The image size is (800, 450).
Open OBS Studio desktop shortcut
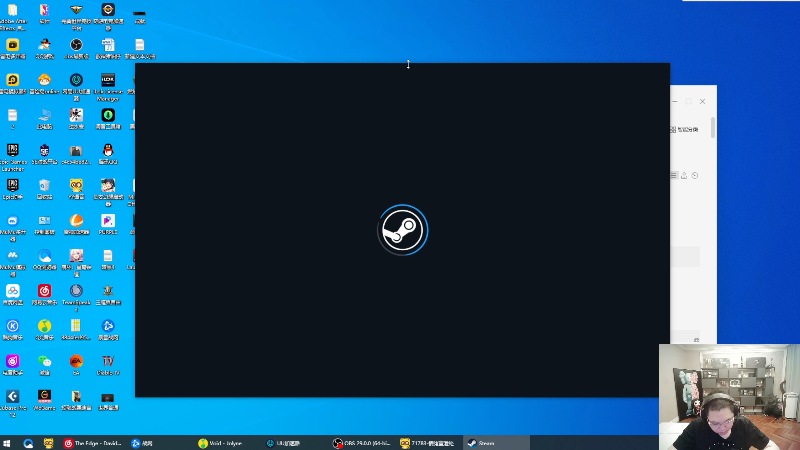pos(76,48)
